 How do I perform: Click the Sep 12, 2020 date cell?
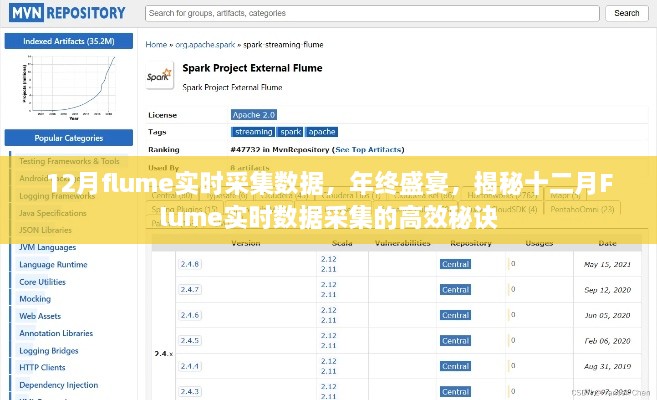point(607,290)
